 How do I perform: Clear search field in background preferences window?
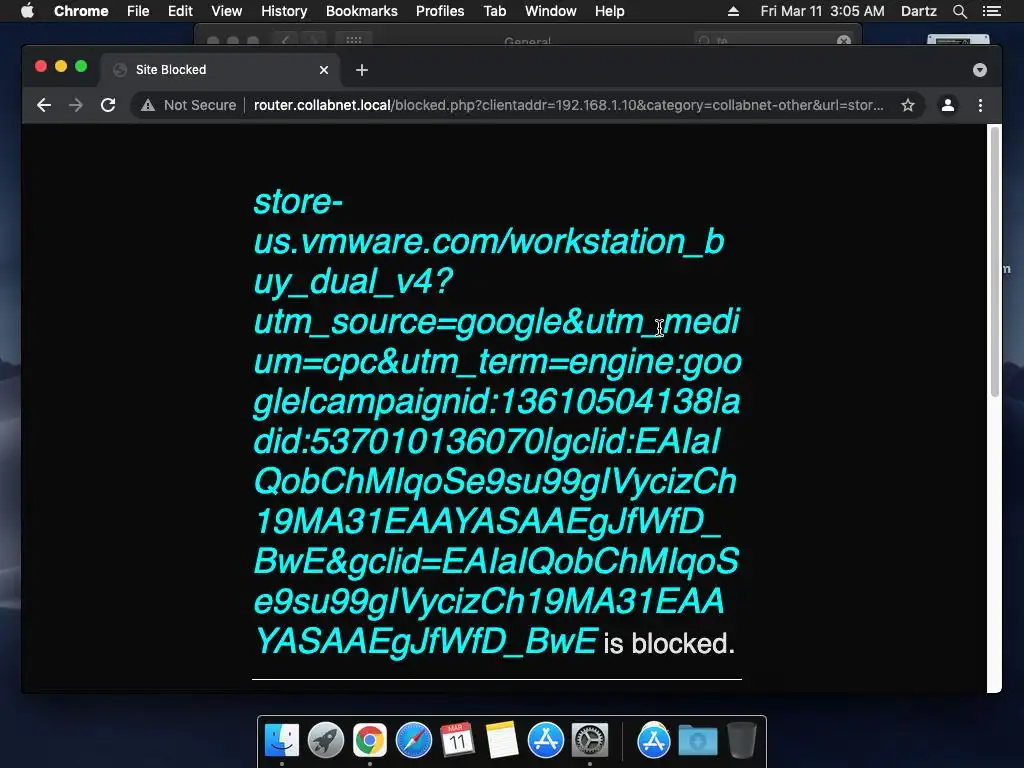[844, 40]
